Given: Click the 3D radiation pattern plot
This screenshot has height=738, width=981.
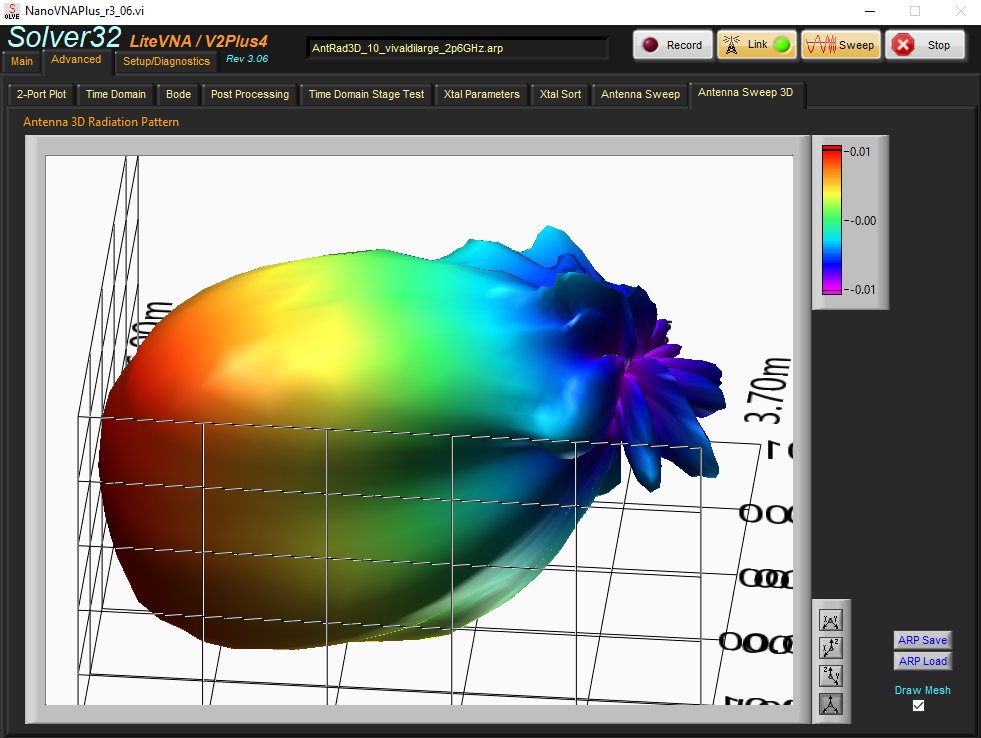Looking at the screenshot, I should (419, 430).
